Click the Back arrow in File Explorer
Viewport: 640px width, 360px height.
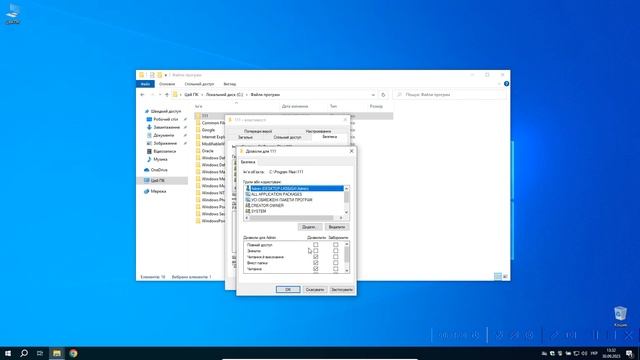coord(142,95)
